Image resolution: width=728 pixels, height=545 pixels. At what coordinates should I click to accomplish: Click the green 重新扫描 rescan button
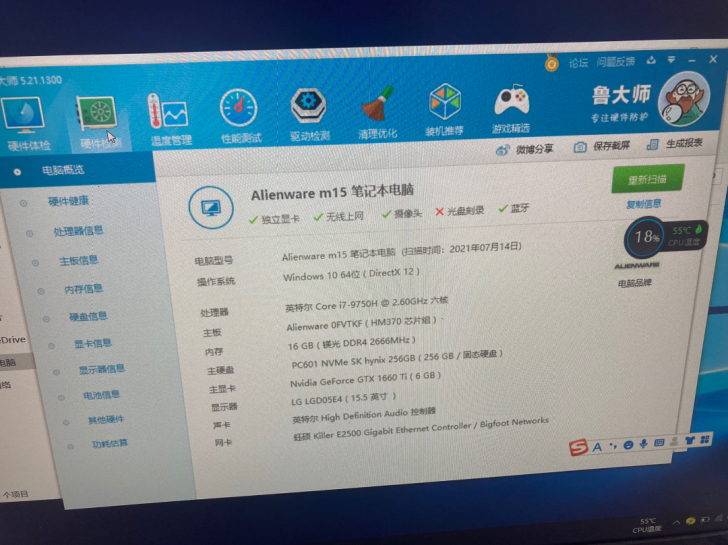(x=648, y=179)
